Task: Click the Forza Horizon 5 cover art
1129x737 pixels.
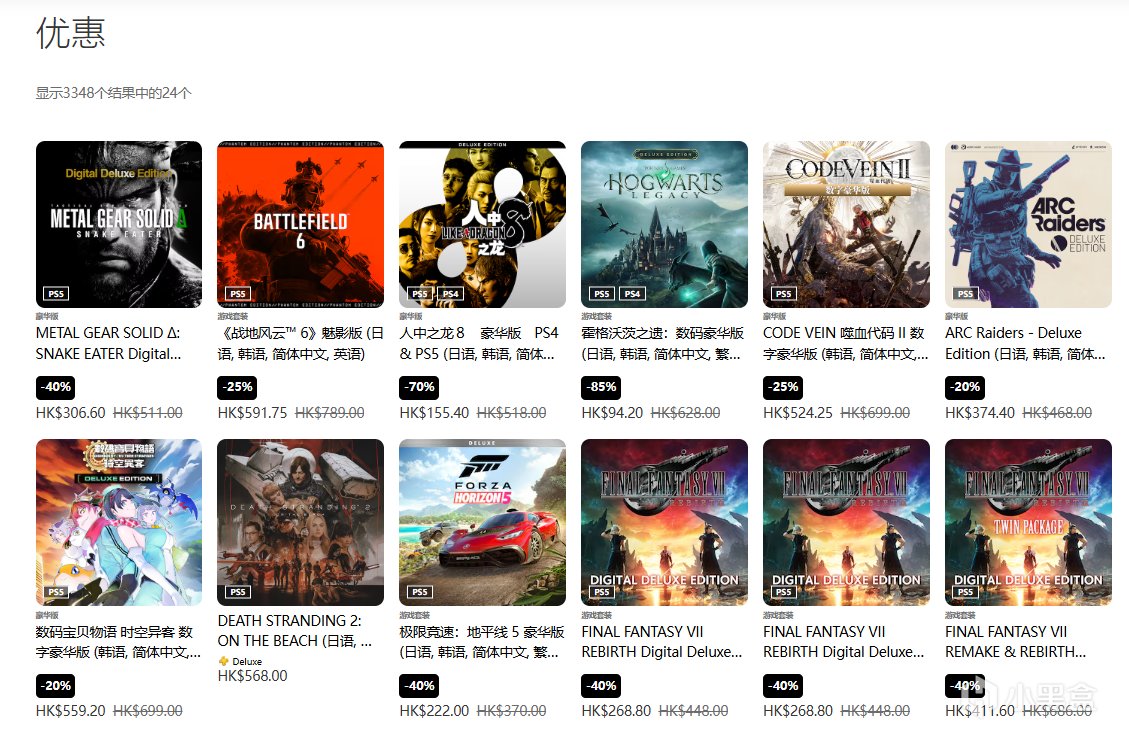Action: click(482, 522)
